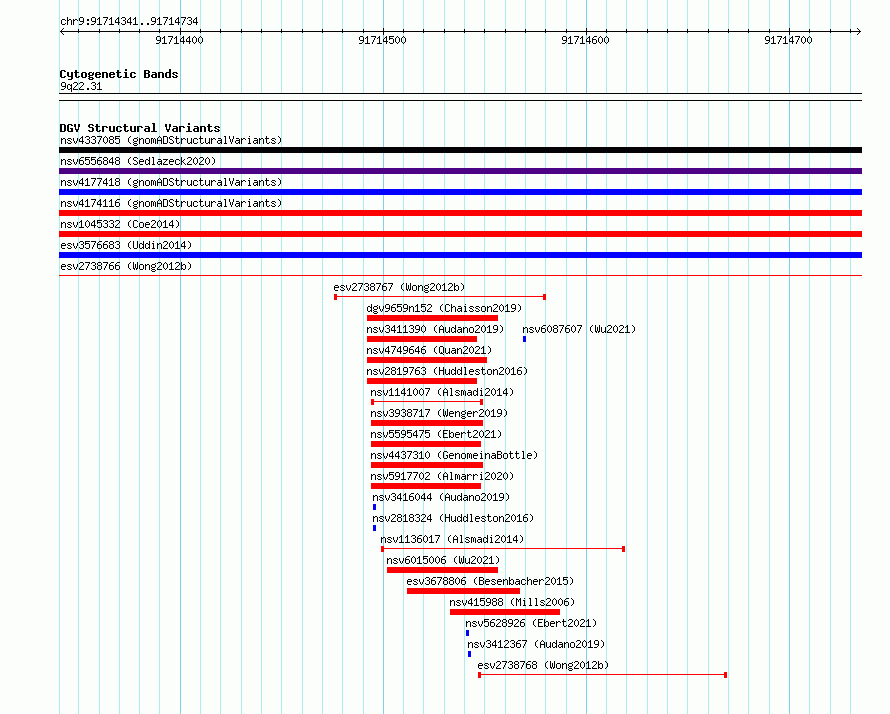
Task: Open nsv1136017 (Alsmadi2014) variant
Action: (452, 539)
